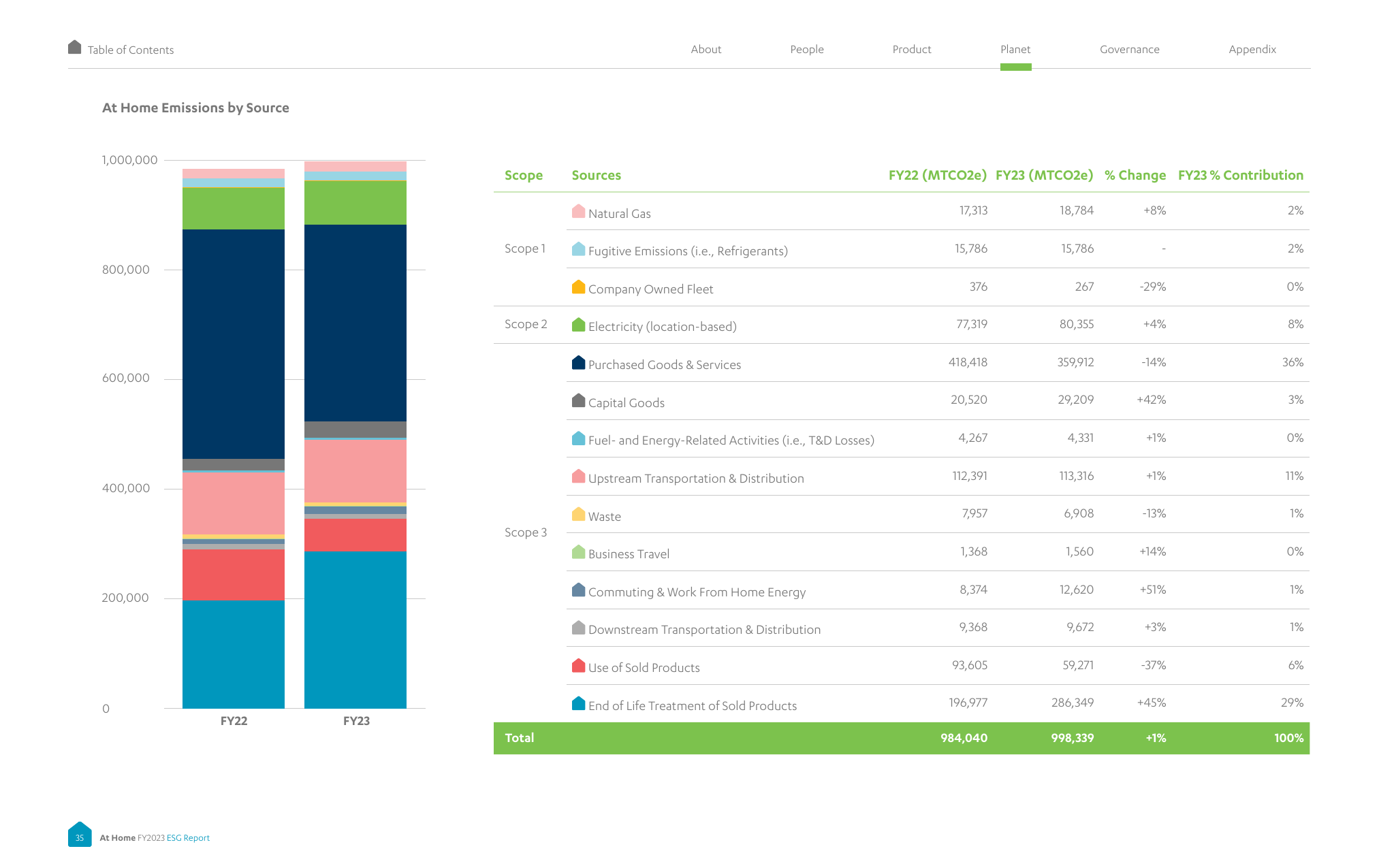Image resolution: width=1379 pixels, height=868 pixels.
Task: Click the Scope column header
Action: click(x=524, y=176)
